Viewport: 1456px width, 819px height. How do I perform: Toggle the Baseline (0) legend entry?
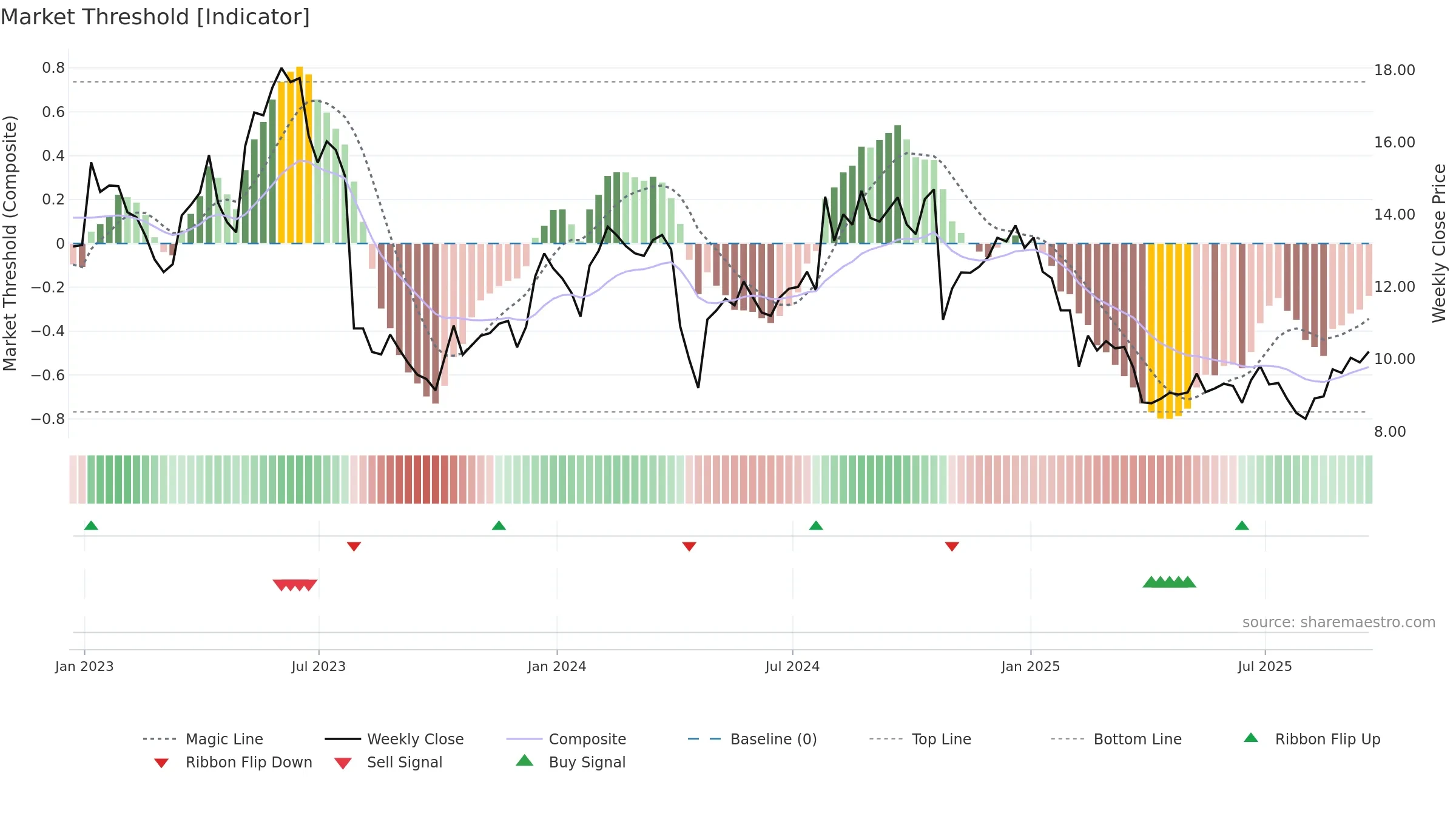[x=752, y=739]
